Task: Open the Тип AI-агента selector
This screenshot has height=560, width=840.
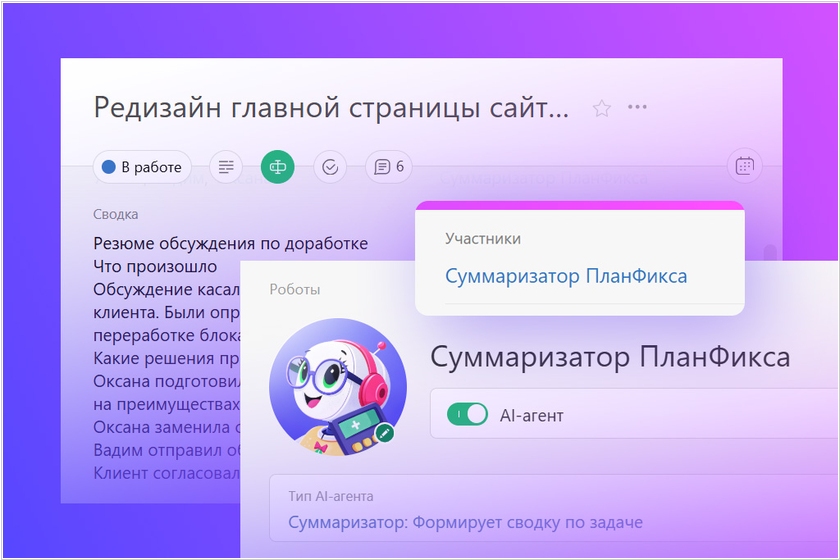Action: pyautogui.click(x=465, y=522)
